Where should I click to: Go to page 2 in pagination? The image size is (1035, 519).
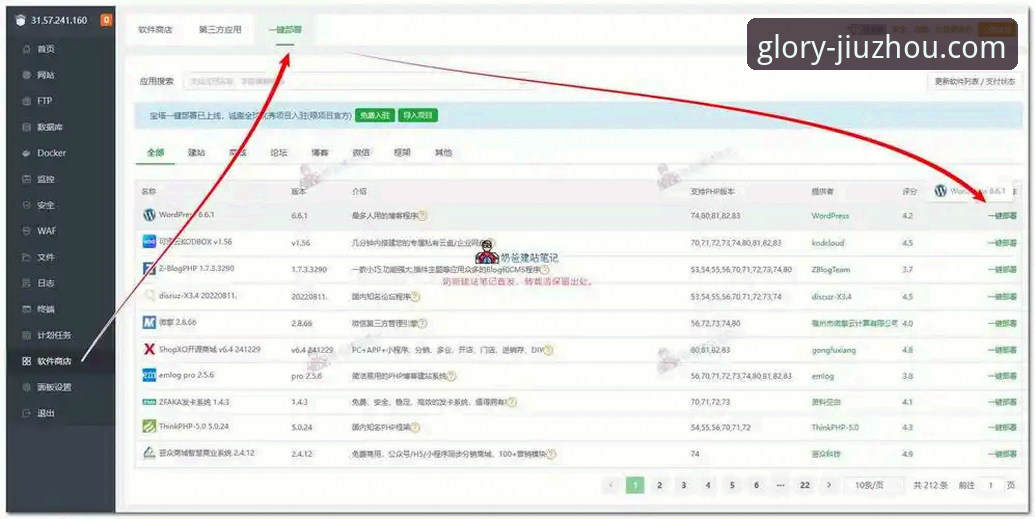click(x=659, y=485)
